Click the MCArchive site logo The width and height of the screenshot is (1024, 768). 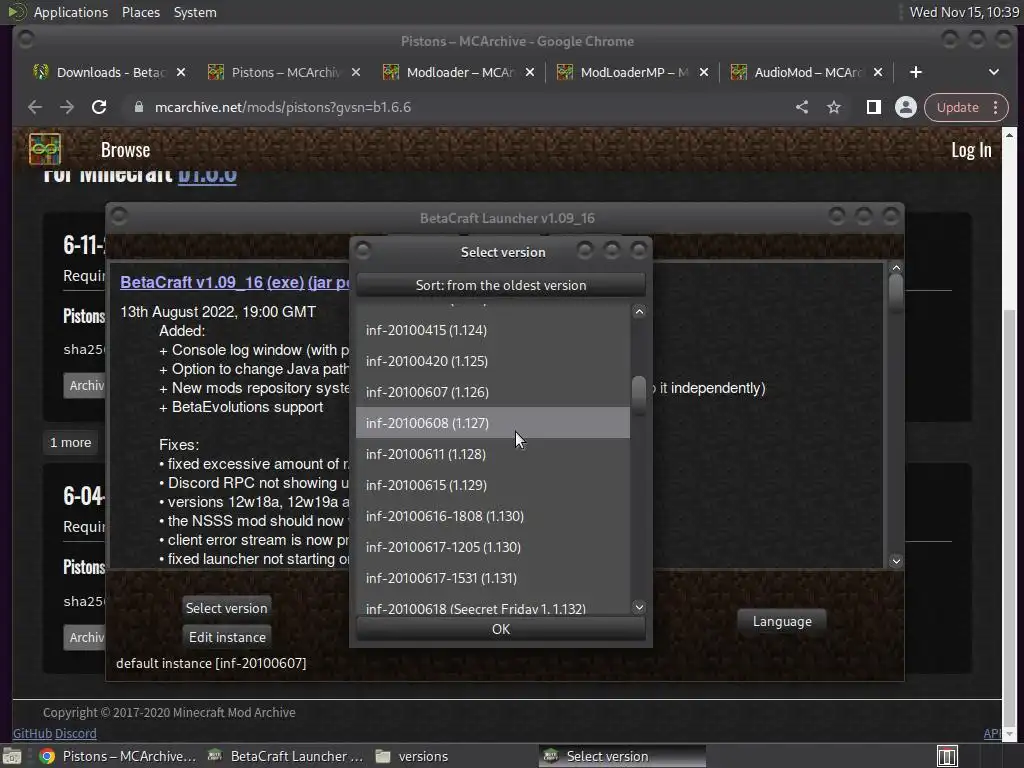44,149
